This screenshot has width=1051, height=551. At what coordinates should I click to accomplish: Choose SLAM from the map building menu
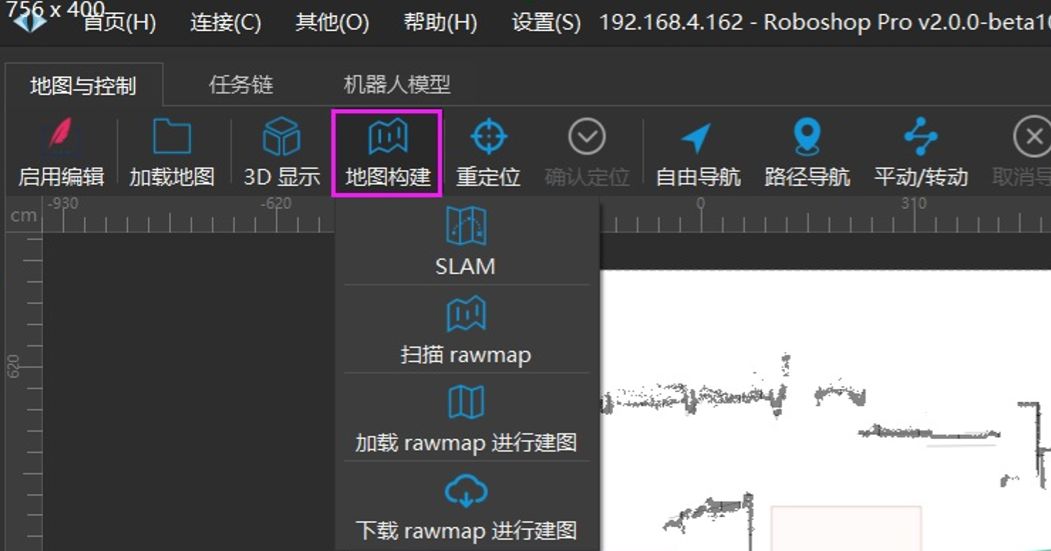tap(465, 242)
